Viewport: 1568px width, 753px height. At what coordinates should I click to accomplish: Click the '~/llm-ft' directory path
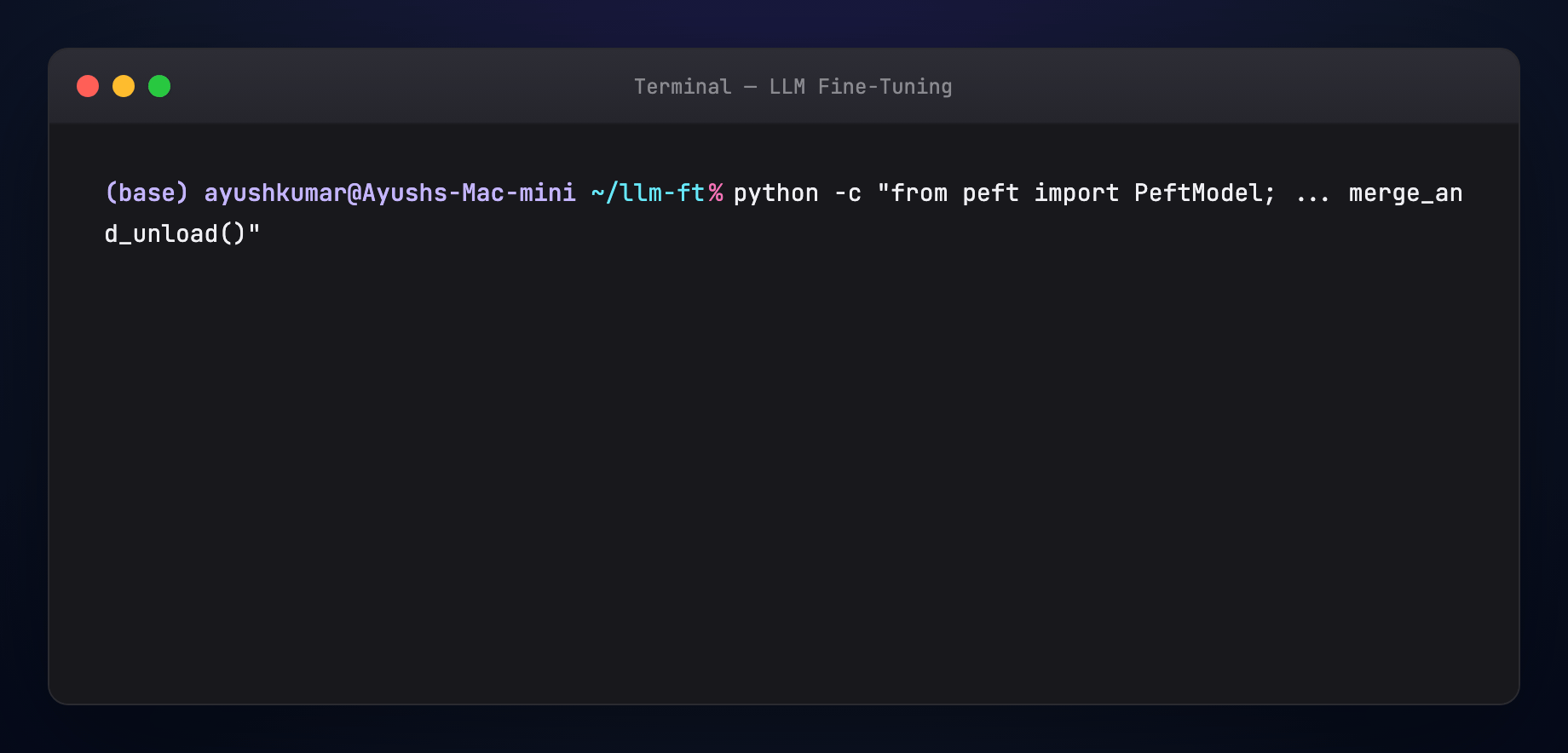(x=648, y=193)
